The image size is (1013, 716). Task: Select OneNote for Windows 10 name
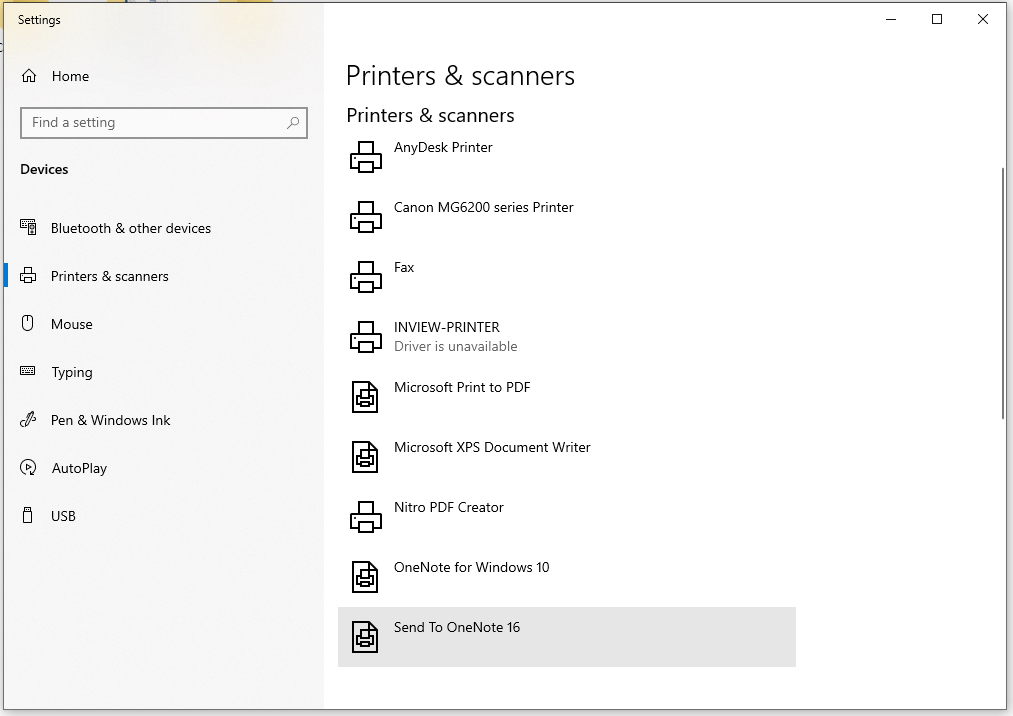[x=471, y=567]
